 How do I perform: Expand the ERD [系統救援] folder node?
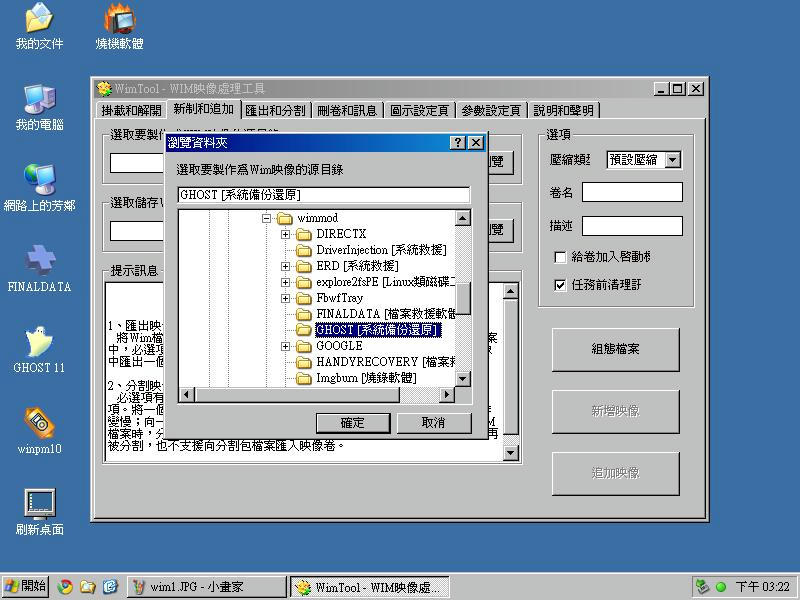(285, 266)
